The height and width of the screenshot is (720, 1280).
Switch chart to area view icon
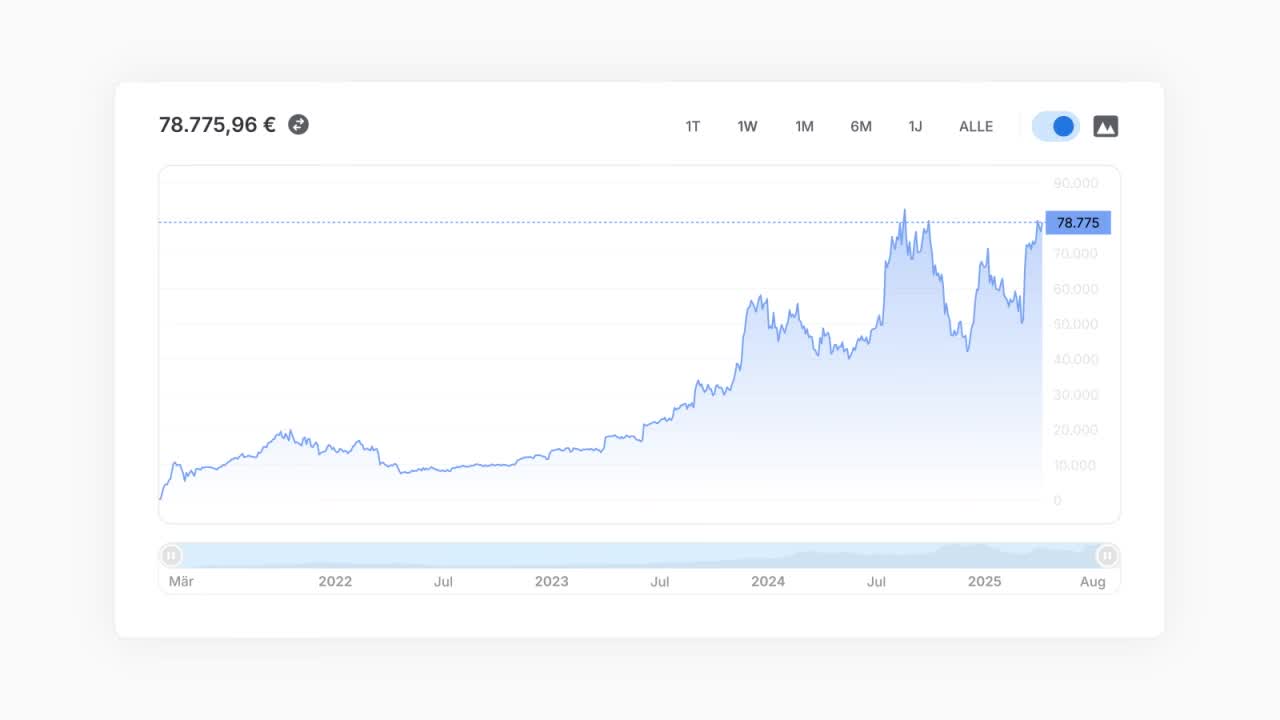(x=1105, y=126)
